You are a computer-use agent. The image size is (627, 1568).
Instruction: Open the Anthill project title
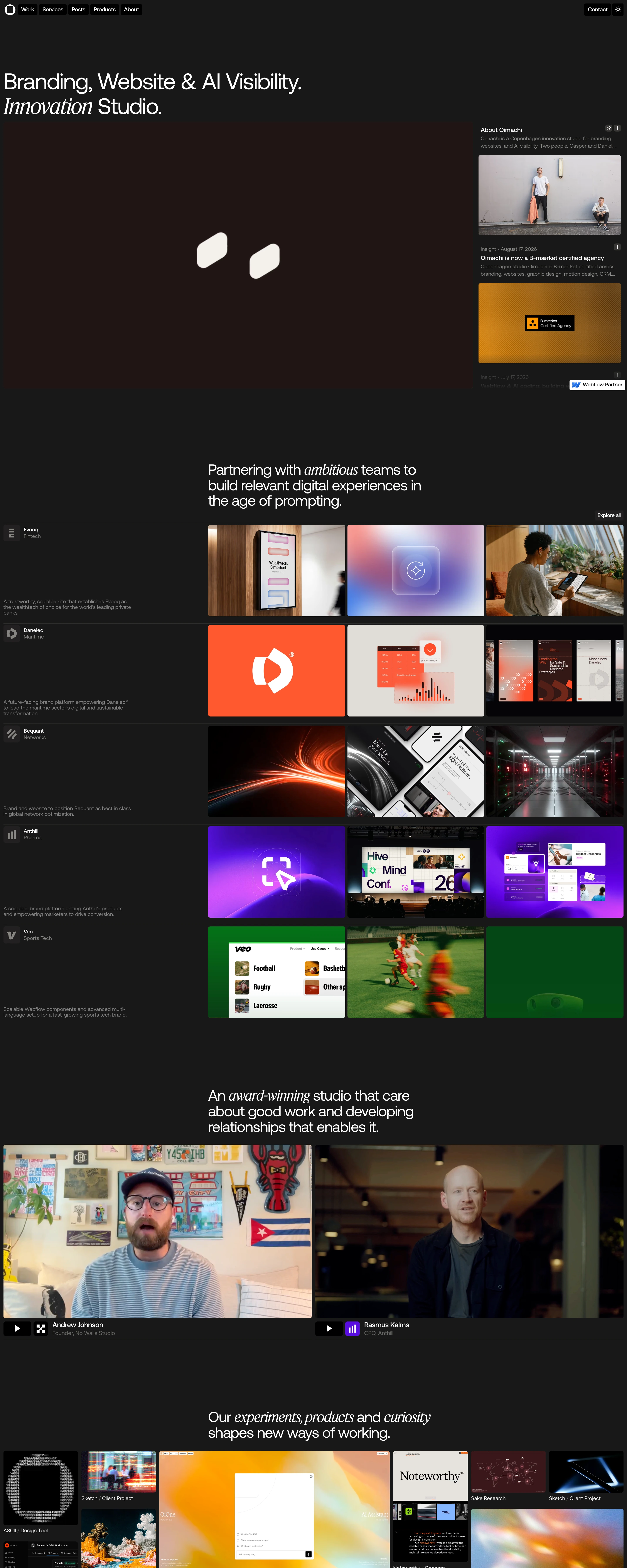[31, 831]
